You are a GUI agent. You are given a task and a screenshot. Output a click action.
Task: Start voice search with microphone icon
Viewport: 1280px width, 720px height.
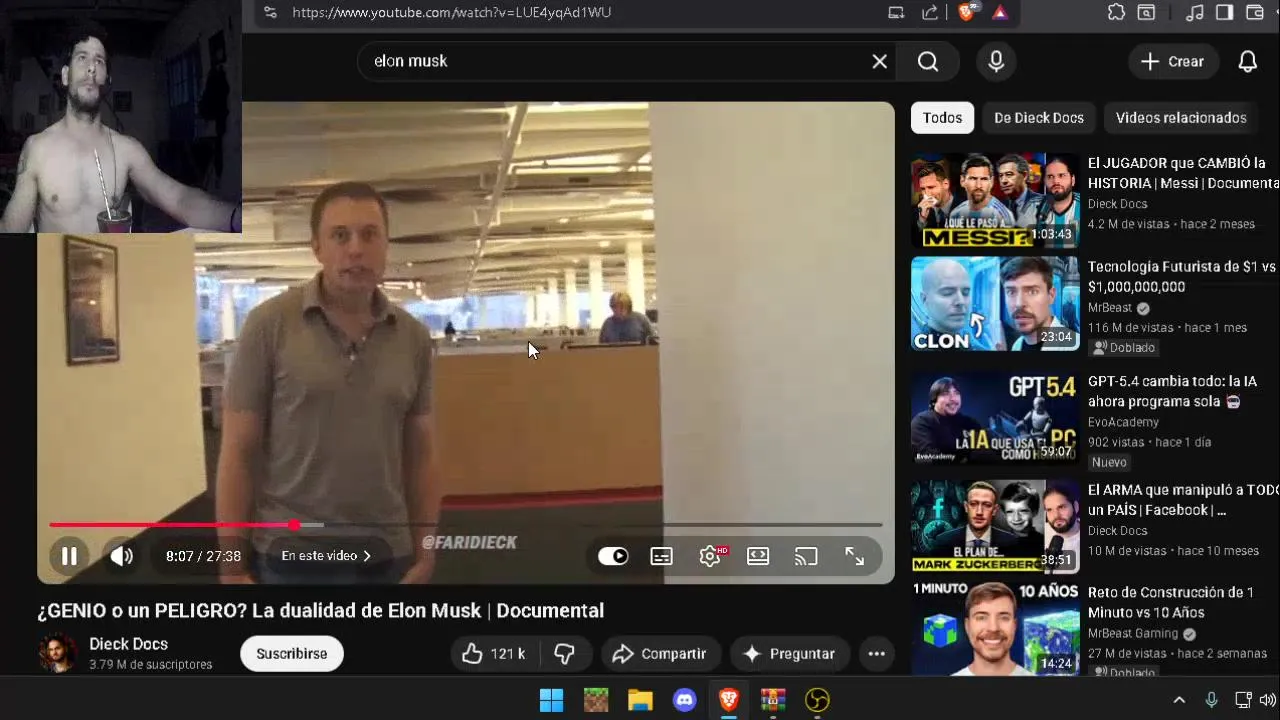pyautogui.click(x=996, y=62)
